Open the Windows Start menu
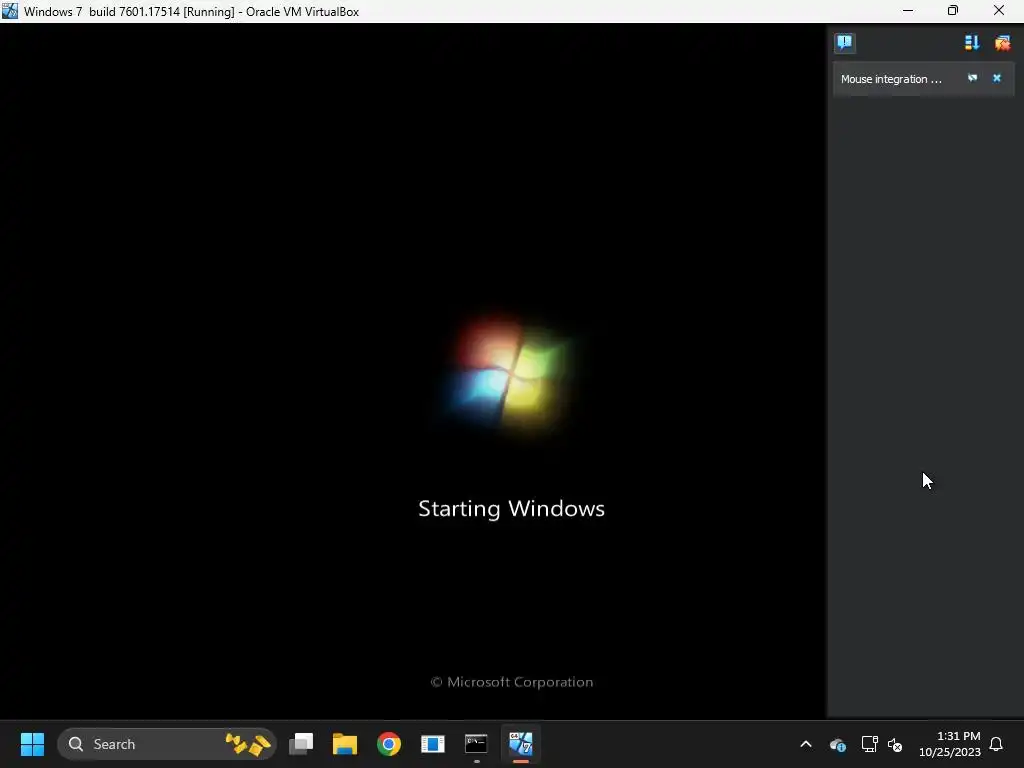The width and height of the screenshot is (1024, 768). tap(32, 744)
